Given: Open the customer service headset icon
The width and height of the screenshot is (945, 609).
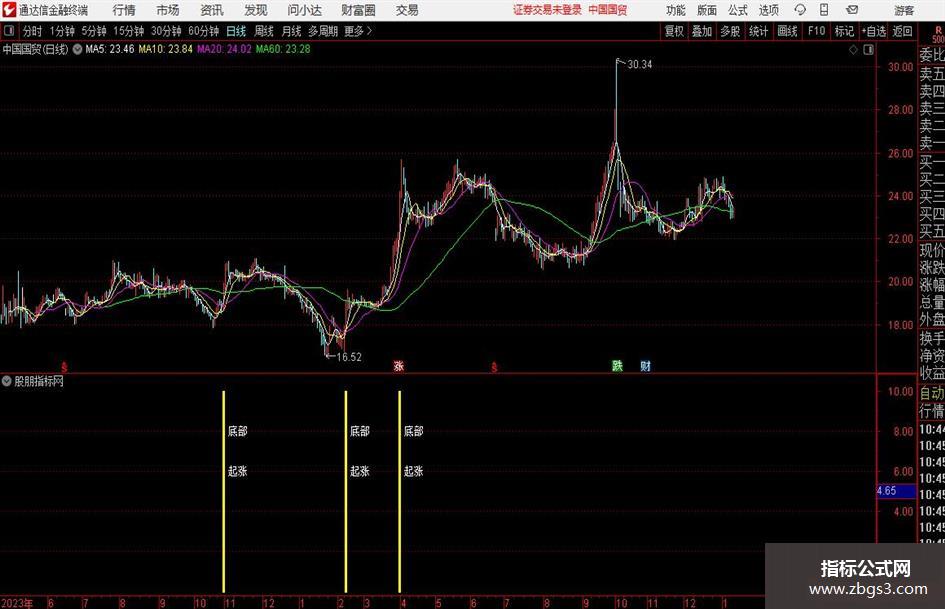Looking at the screenshot, I should pos(800,10).
